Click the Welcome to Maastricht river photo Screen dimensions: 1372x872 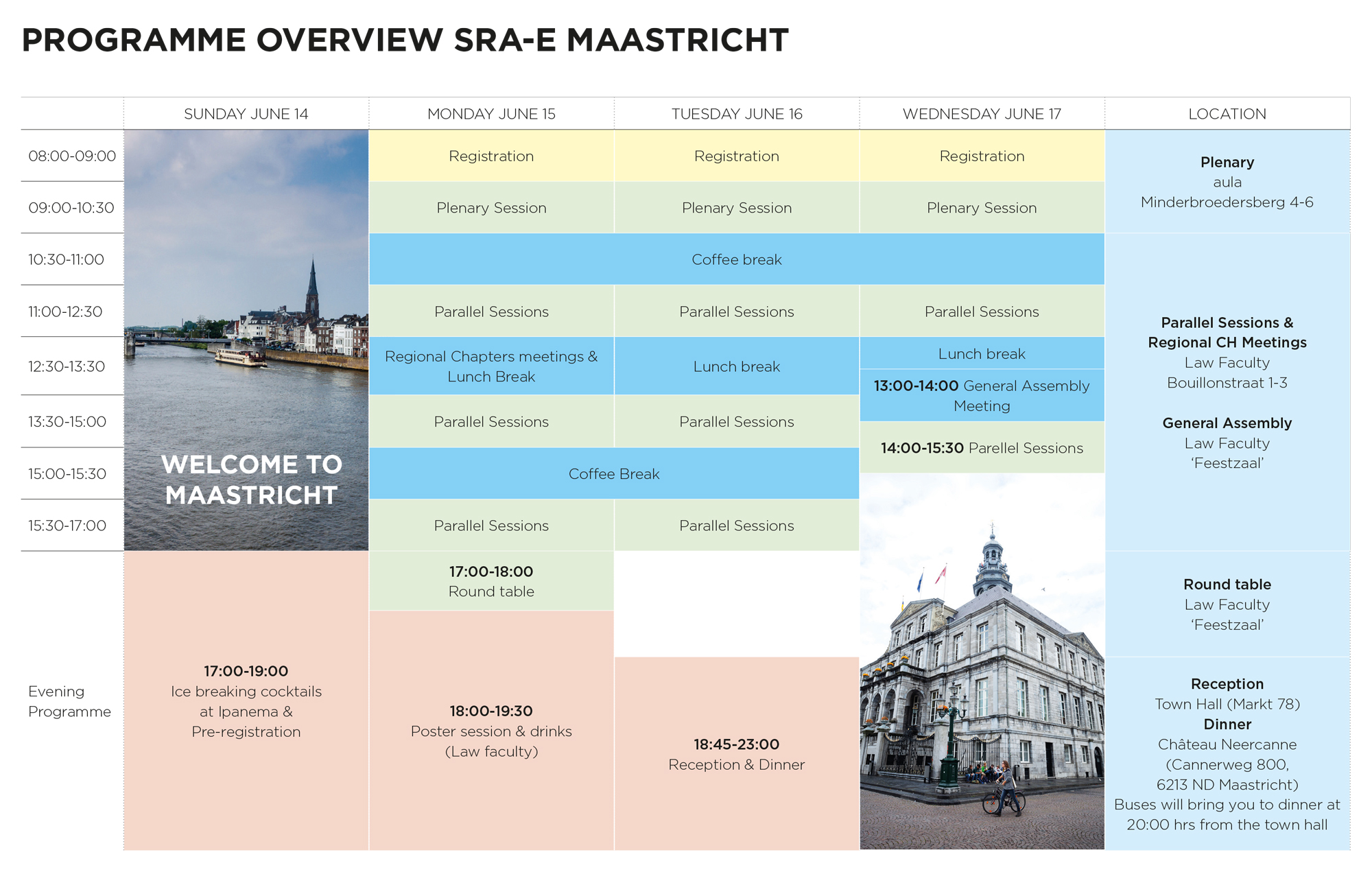[x=246, y=340]
